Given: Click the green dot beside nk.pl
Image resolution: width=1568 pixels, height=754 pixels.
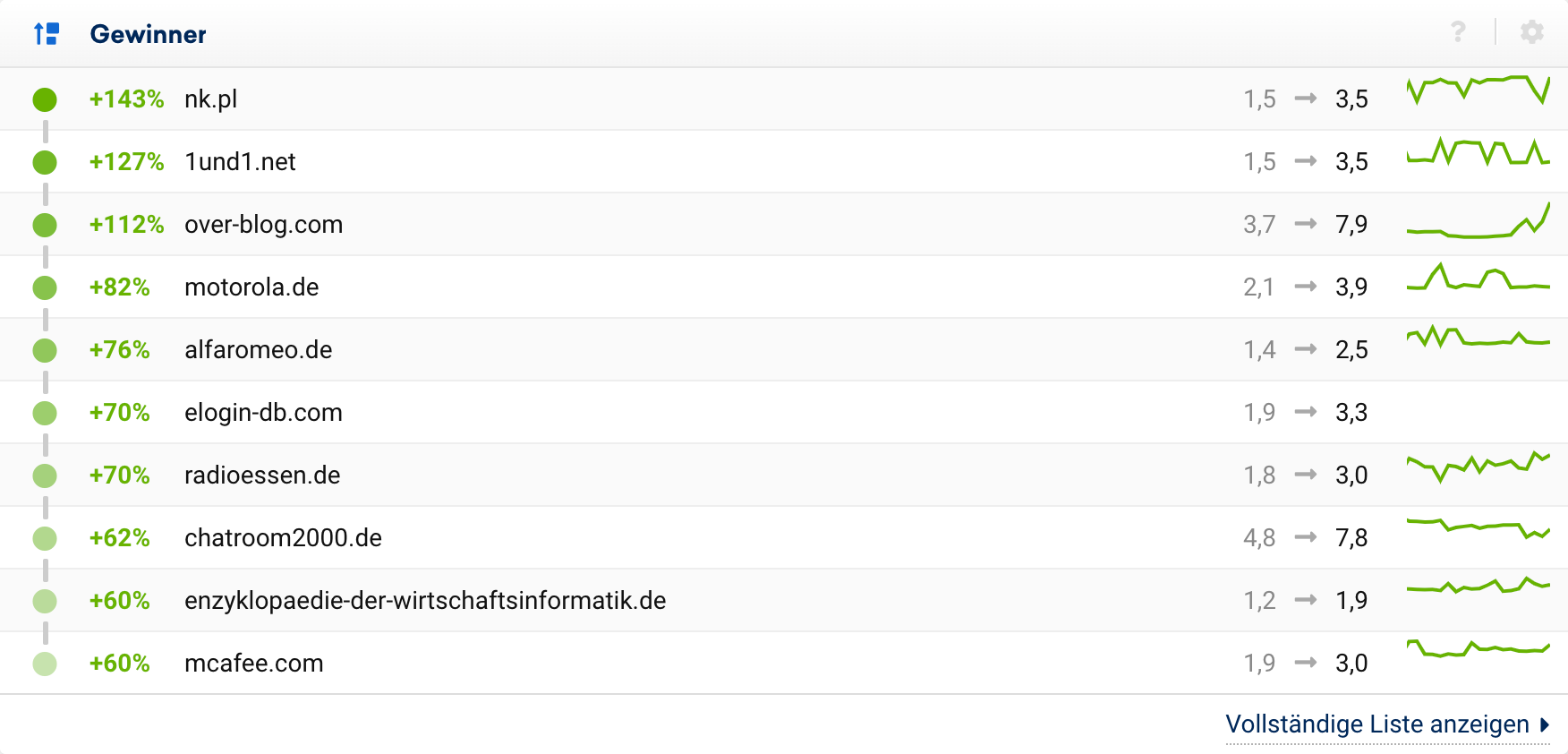Looking at the screenshot, I should [x=45, y=99].
